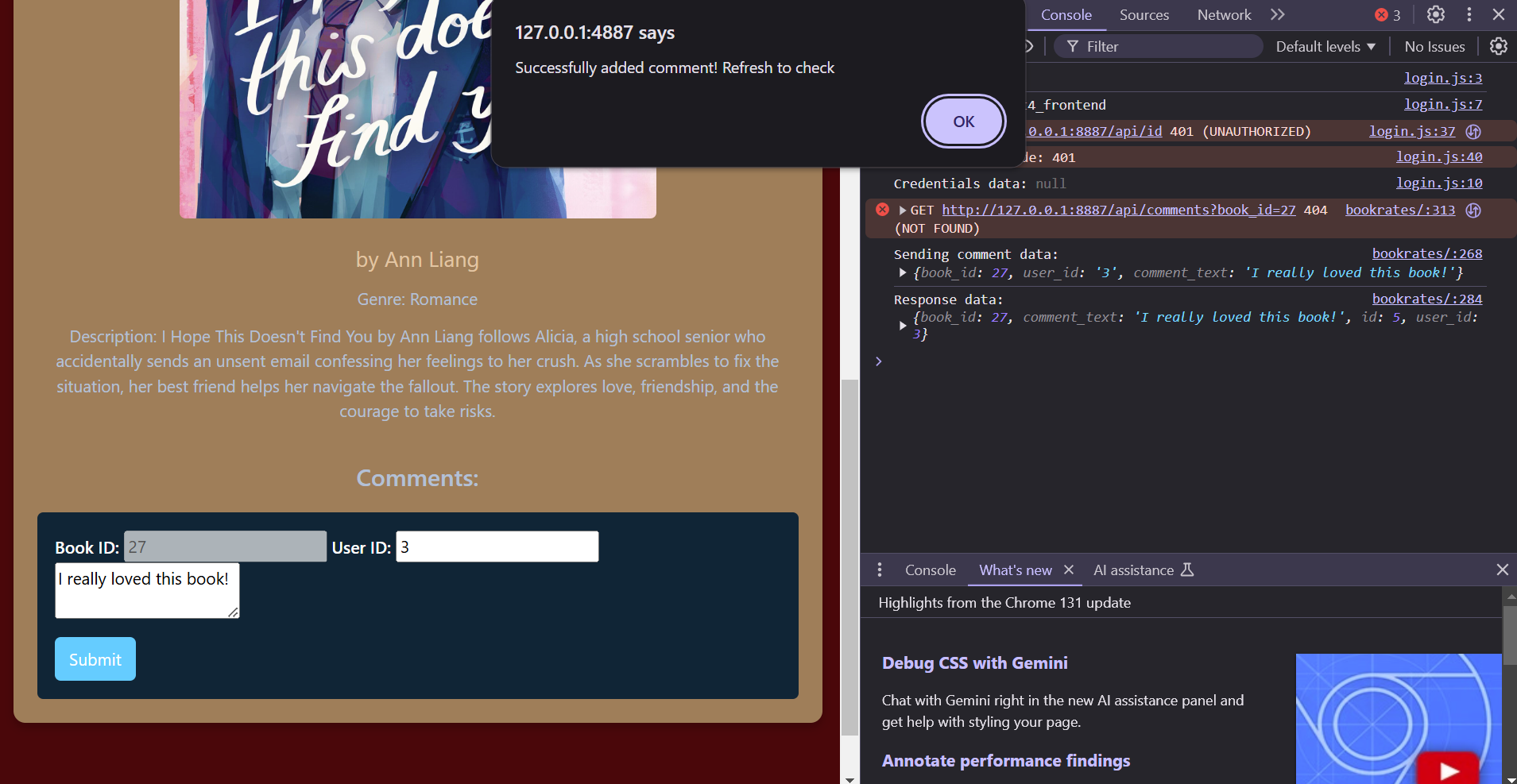The width and height of the screenshot is (1517, 784).
Task: Click the book cover image
Action: click(x=417, y=109)
